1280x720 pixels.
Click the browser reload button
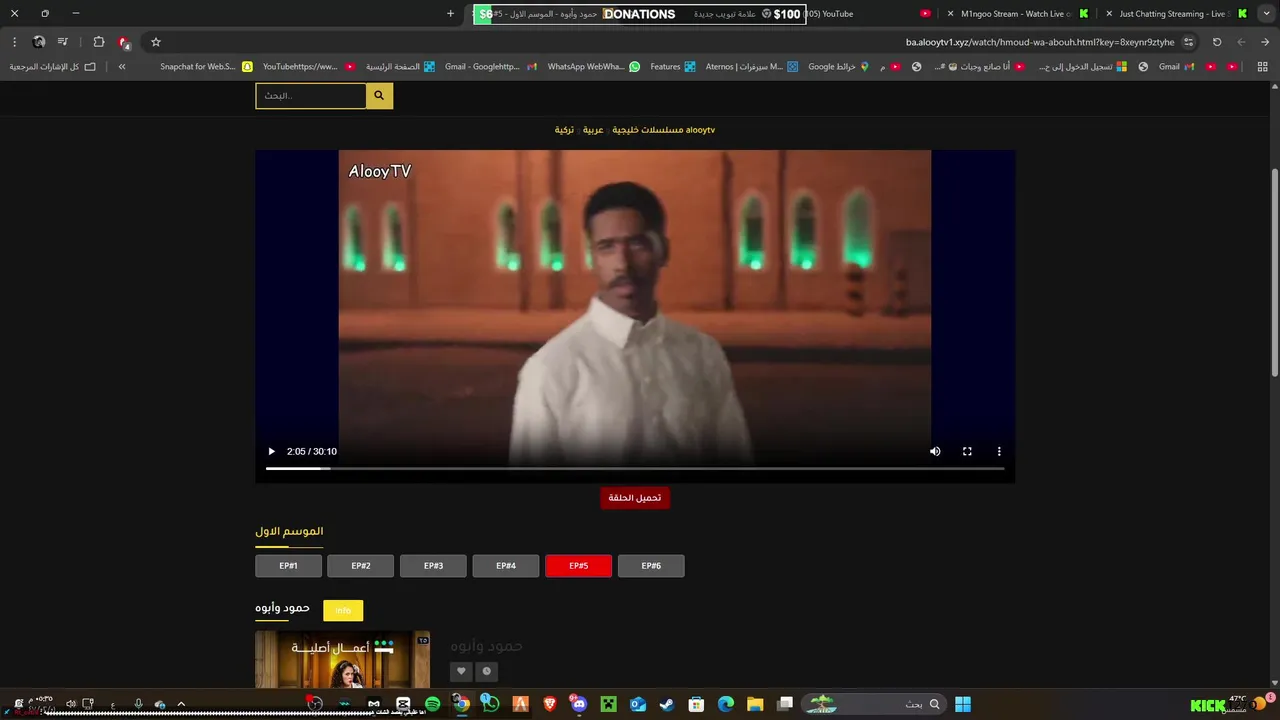pos(1217,42)
